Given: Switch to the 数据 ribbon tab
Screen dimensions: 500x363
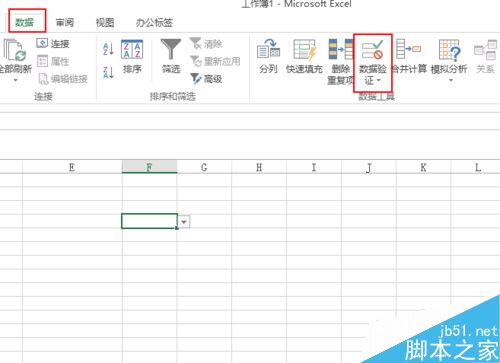Looking at the screenshot, I should pyautogui.click(x=25, y=22).
